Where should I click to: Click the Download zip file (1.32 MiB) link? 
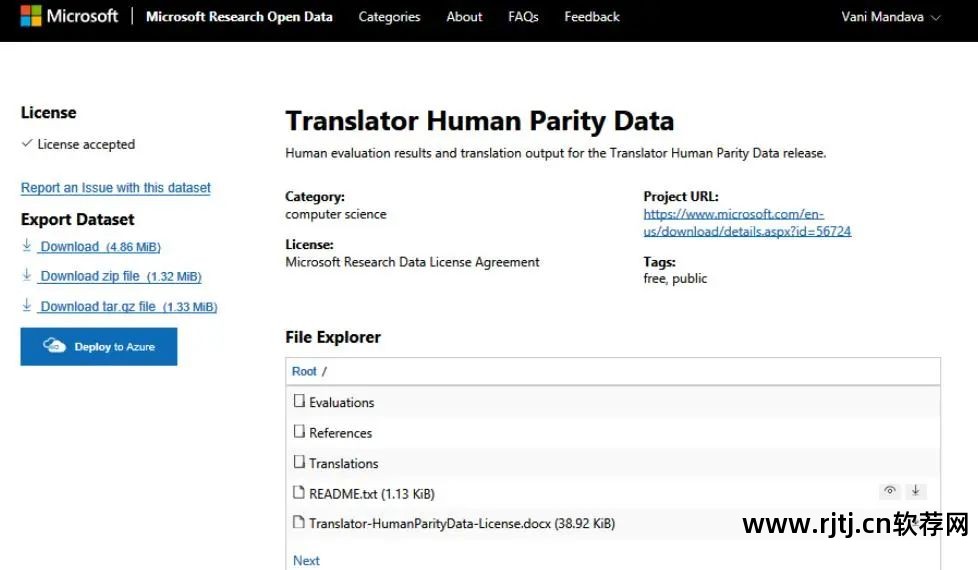121,276
